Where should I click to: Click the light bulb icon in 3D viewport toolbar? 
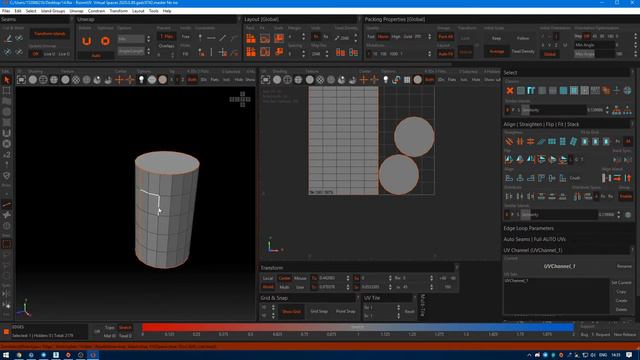(x=141, y=80)
